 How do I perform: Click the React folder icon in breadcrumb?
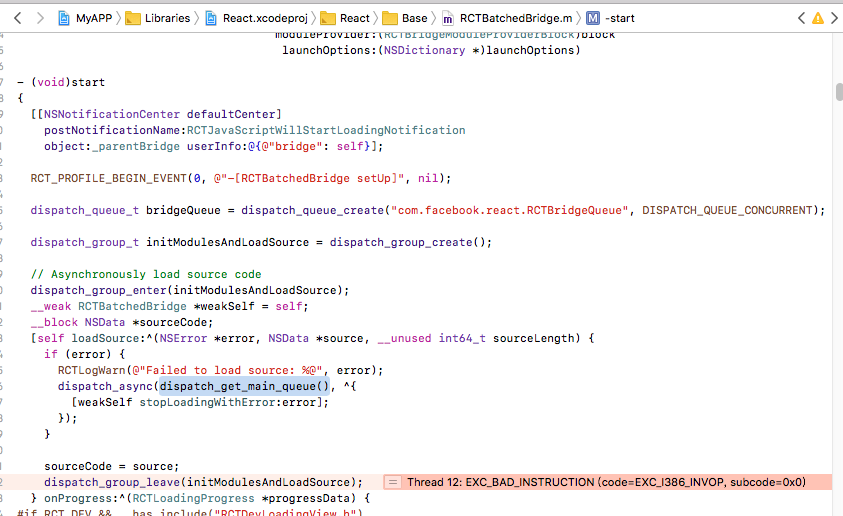coord(328,19)
